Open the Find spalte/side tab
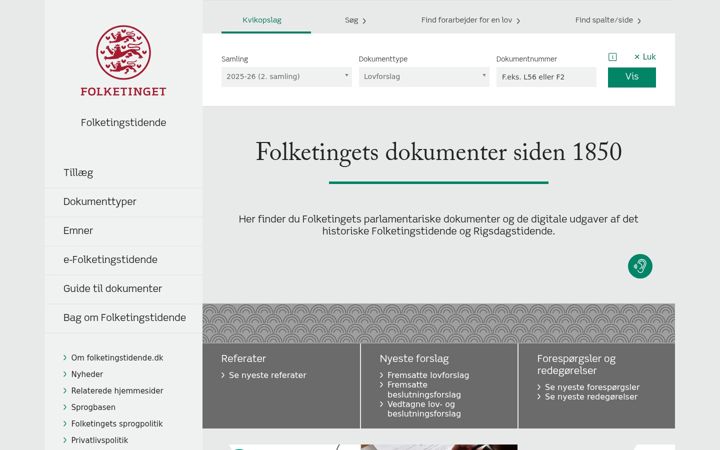This screenshot has width=720, height=450. pyautogui.click(x=608, y=20)
